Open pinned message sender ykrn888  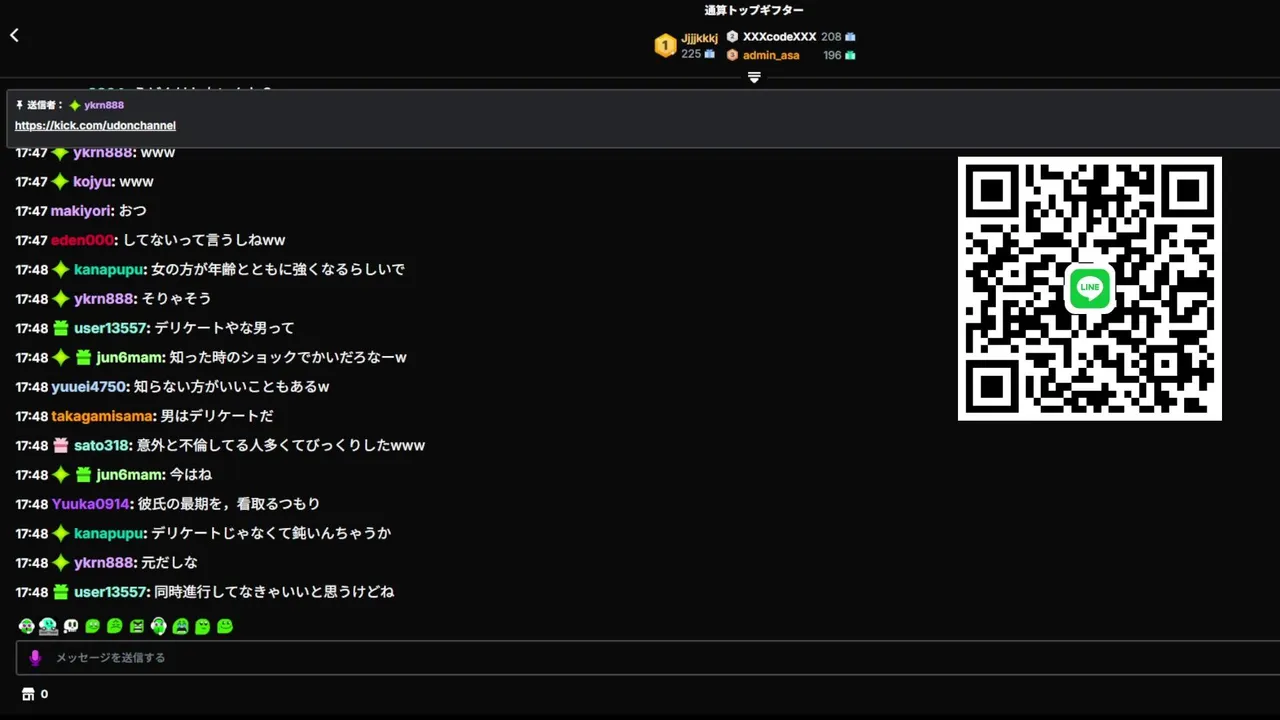(x=104, y=105)
